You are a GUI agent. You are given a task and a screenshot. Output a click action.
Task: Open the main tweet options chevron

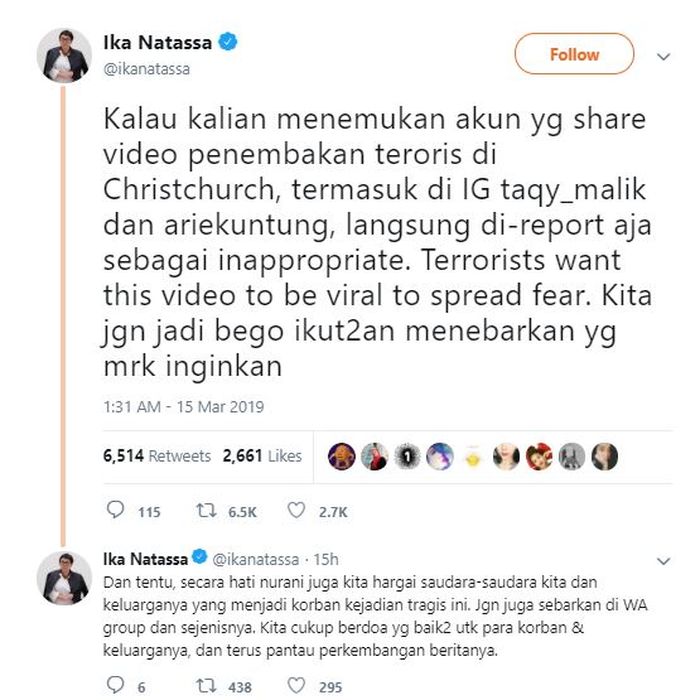pos(663,57)
